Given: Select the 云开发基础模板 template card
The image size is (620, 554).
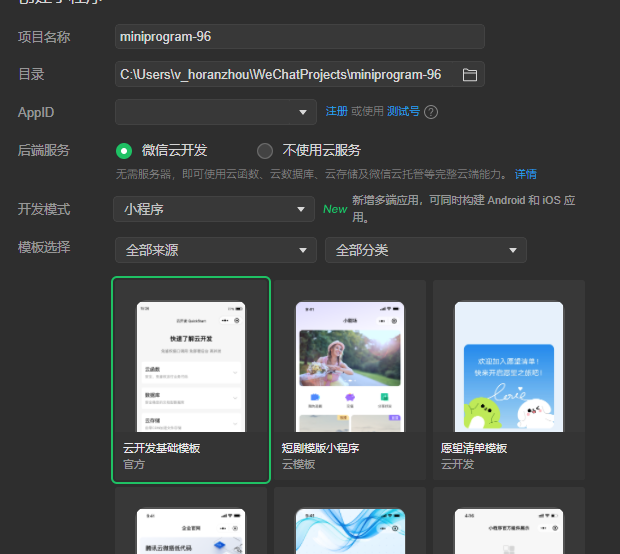Looking at the screenshot, I should (191, 380).
